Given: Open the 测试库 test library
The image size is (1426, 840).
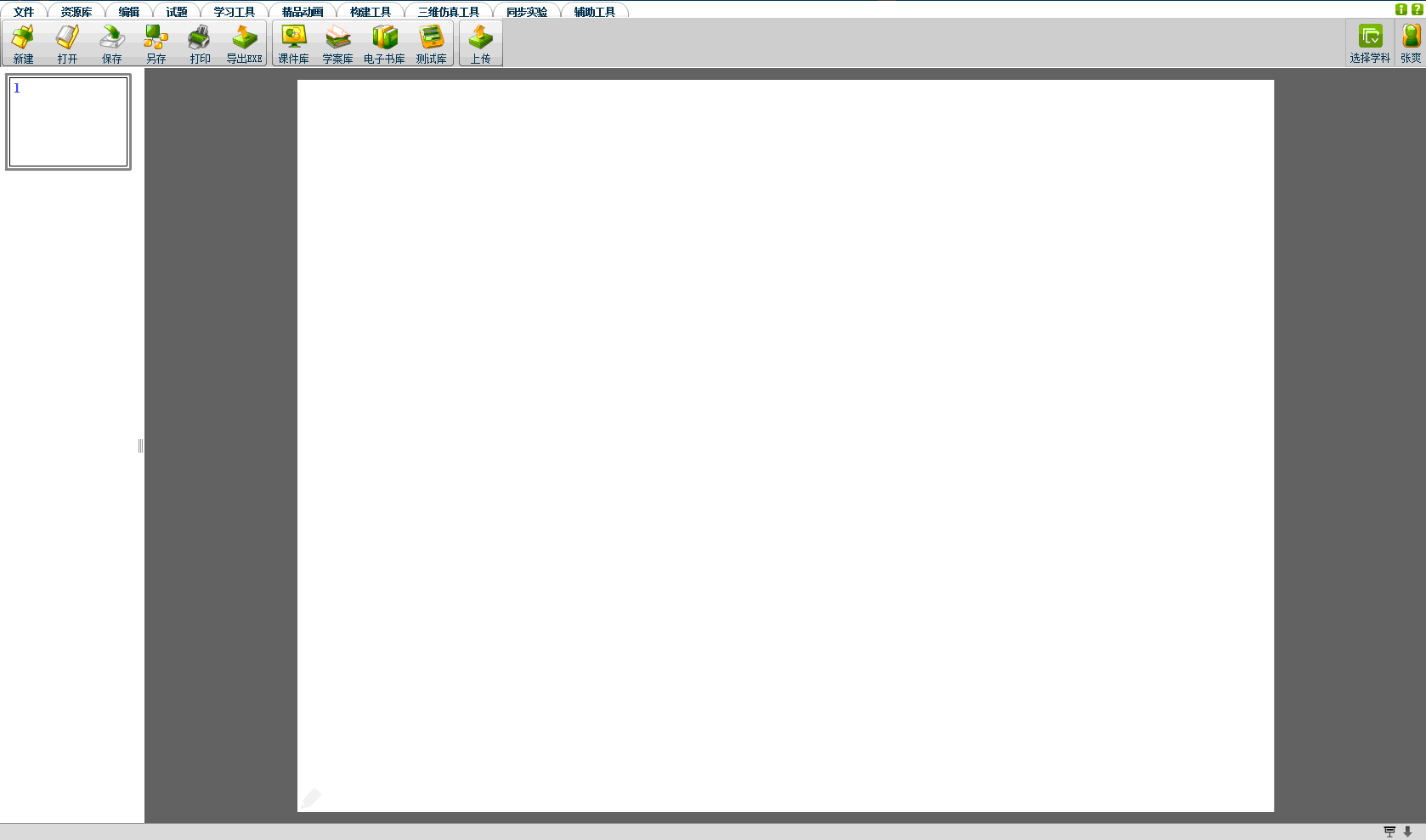Looking at the screenshot, I should click(431, 43).
